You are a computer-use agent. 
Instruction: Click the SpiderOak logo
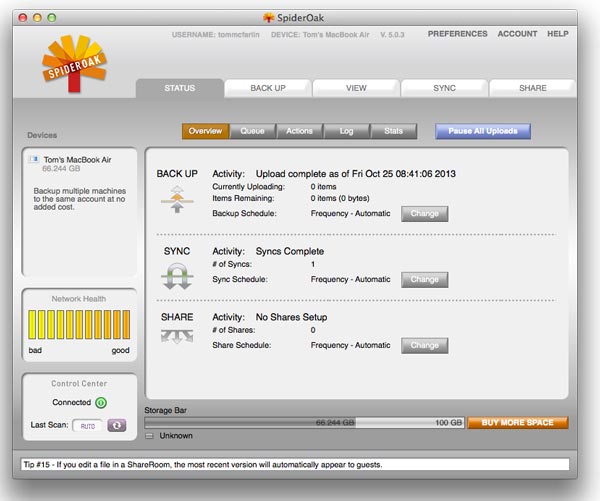click(74, 64)
